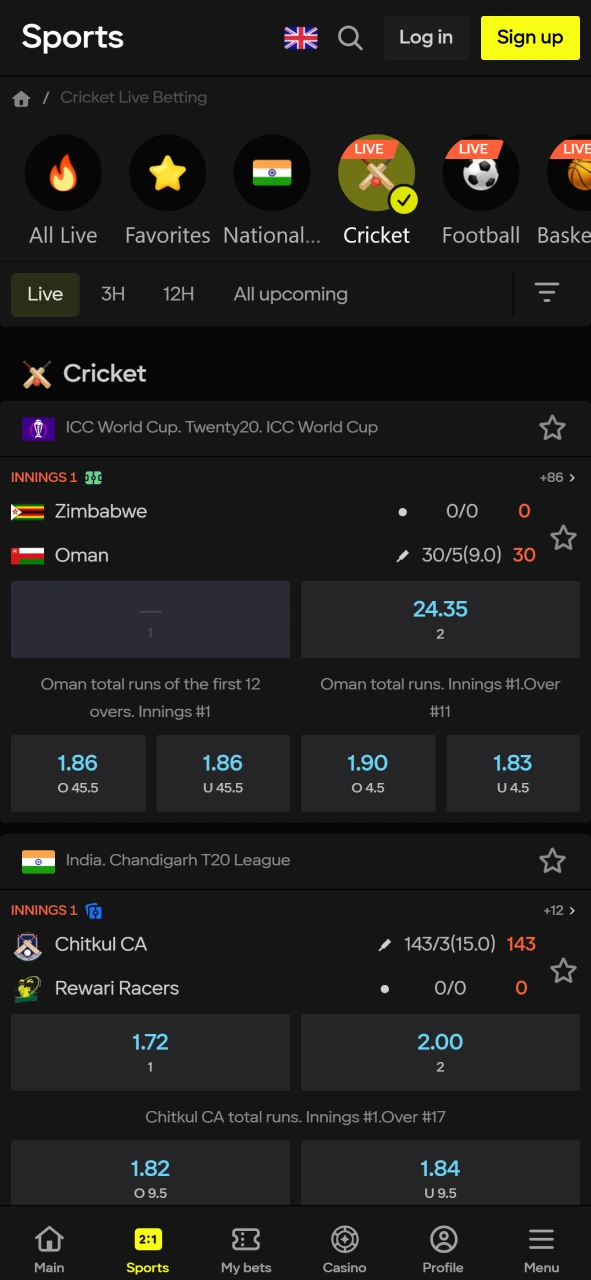591x1280 pixels.
Task: Open the match filter options
Action: (547, 293)
